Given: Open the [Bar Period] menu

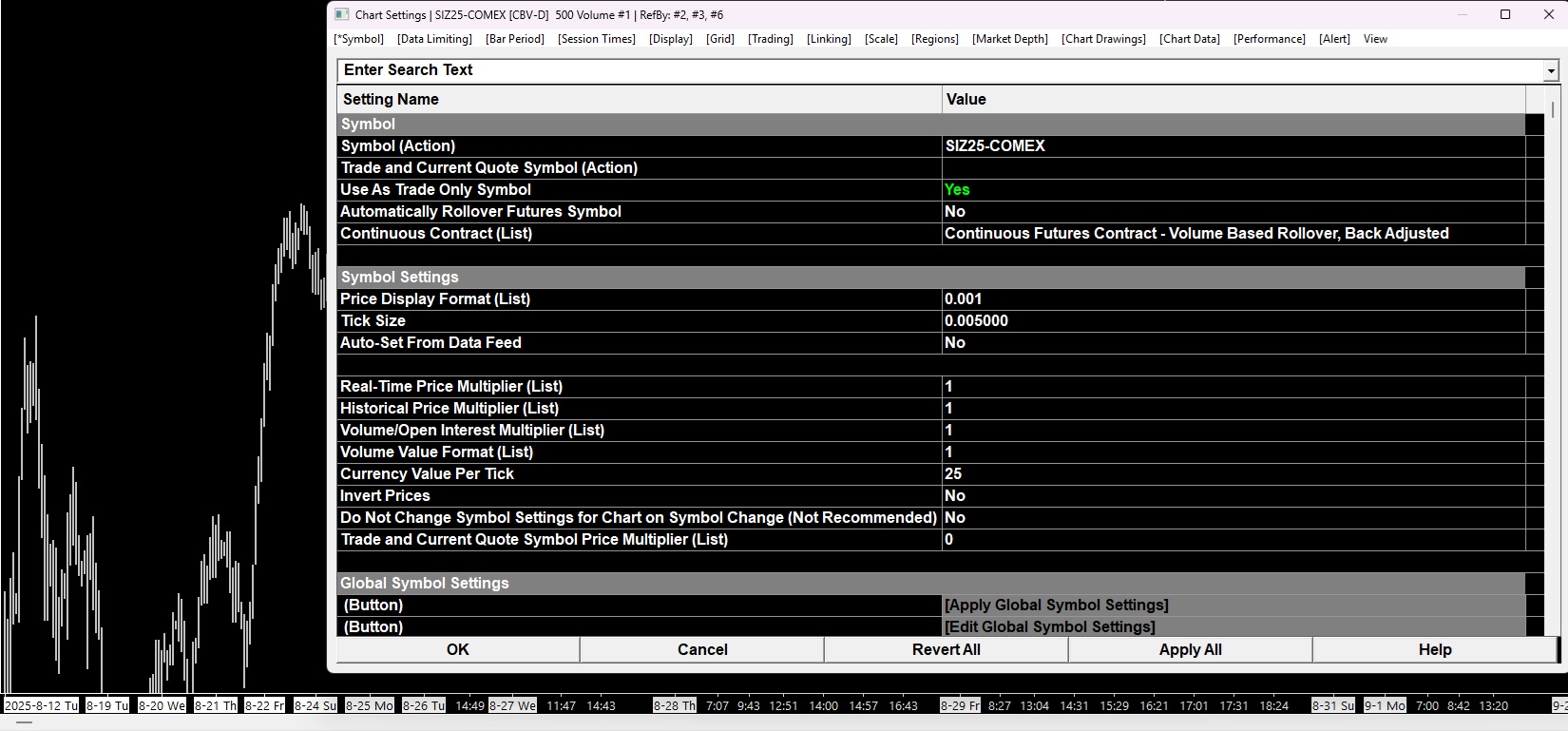Looking at the screenshot, I should [x=514, y=39].
